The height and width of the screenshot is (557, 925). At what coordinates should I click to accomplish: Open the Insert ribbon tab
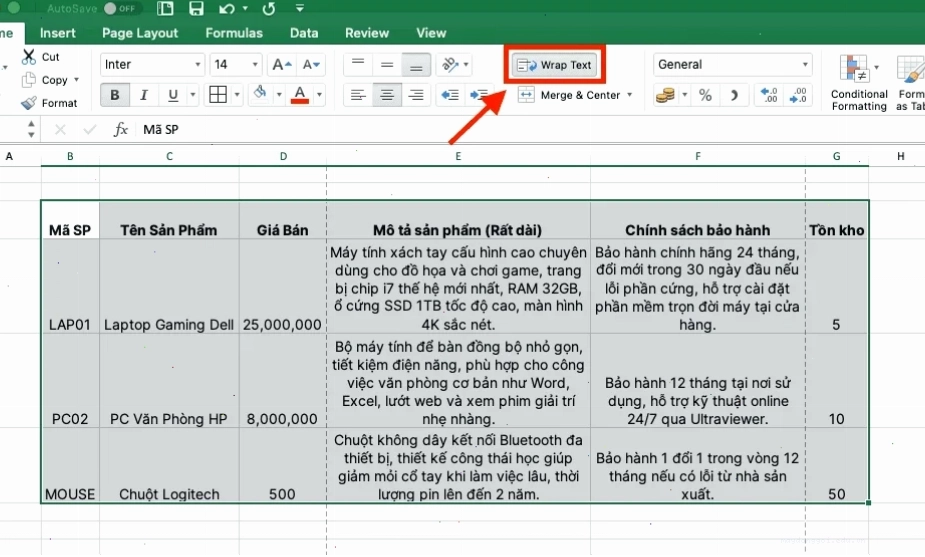(x=58, y=33)
